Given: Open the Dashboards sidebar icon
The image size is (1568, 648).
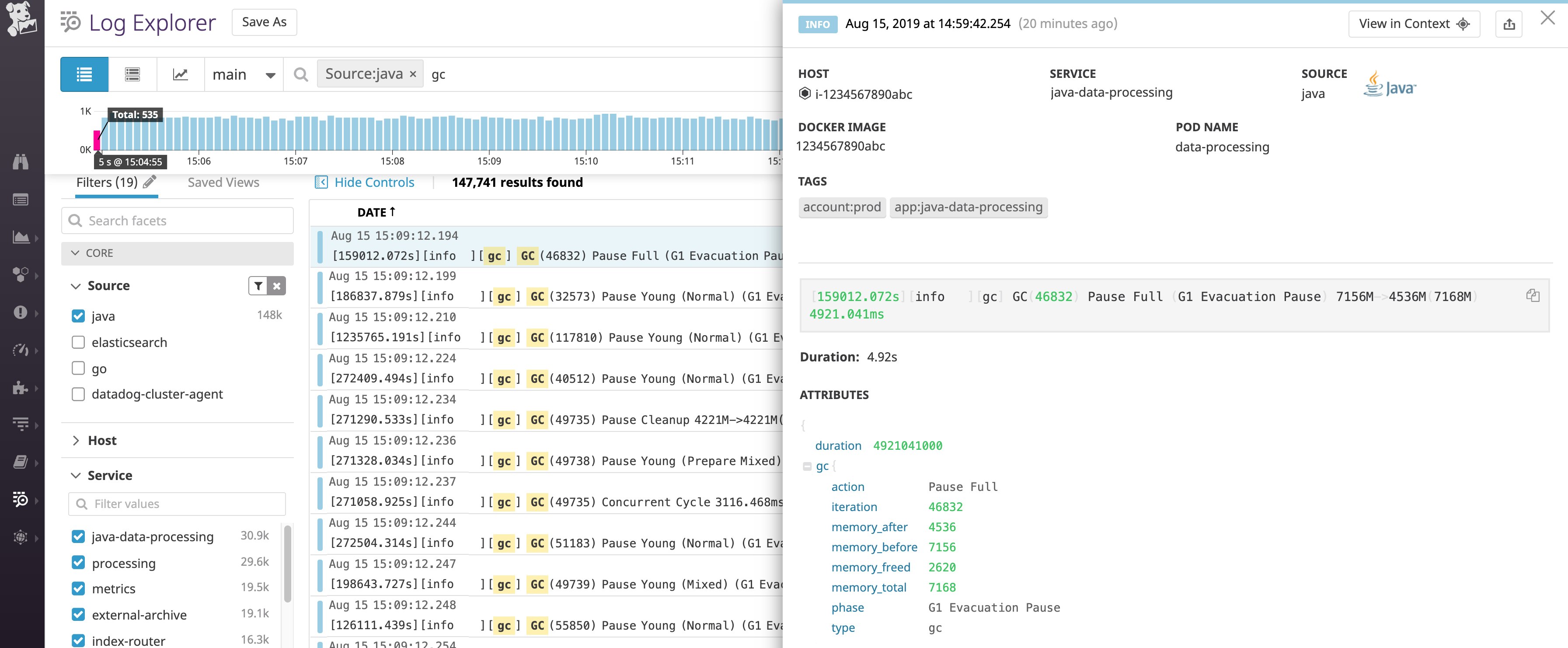Looking at the screenshot, I should pos(21,237).
